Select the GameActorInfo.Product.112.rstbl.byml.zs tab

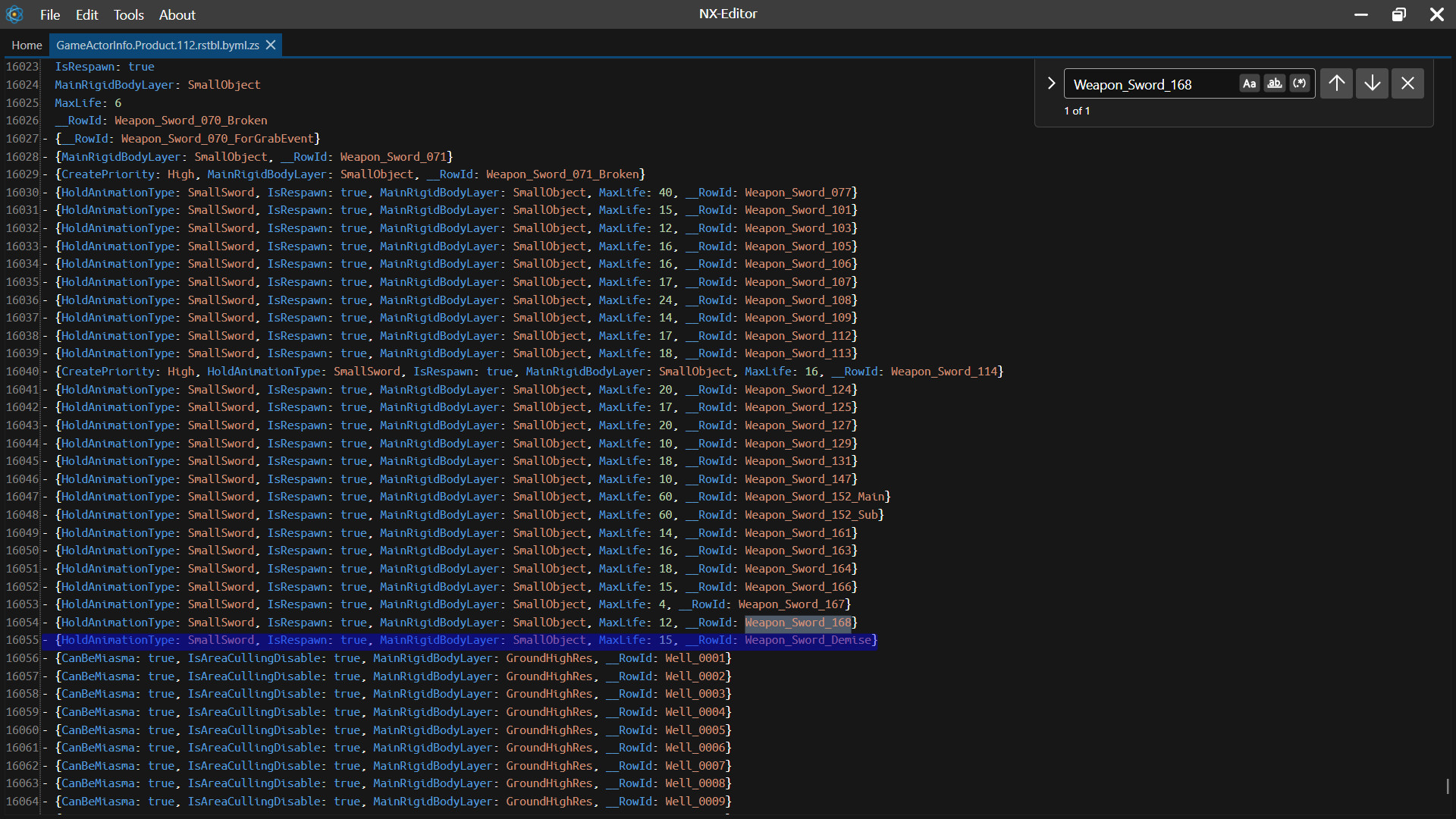[157, 45]
